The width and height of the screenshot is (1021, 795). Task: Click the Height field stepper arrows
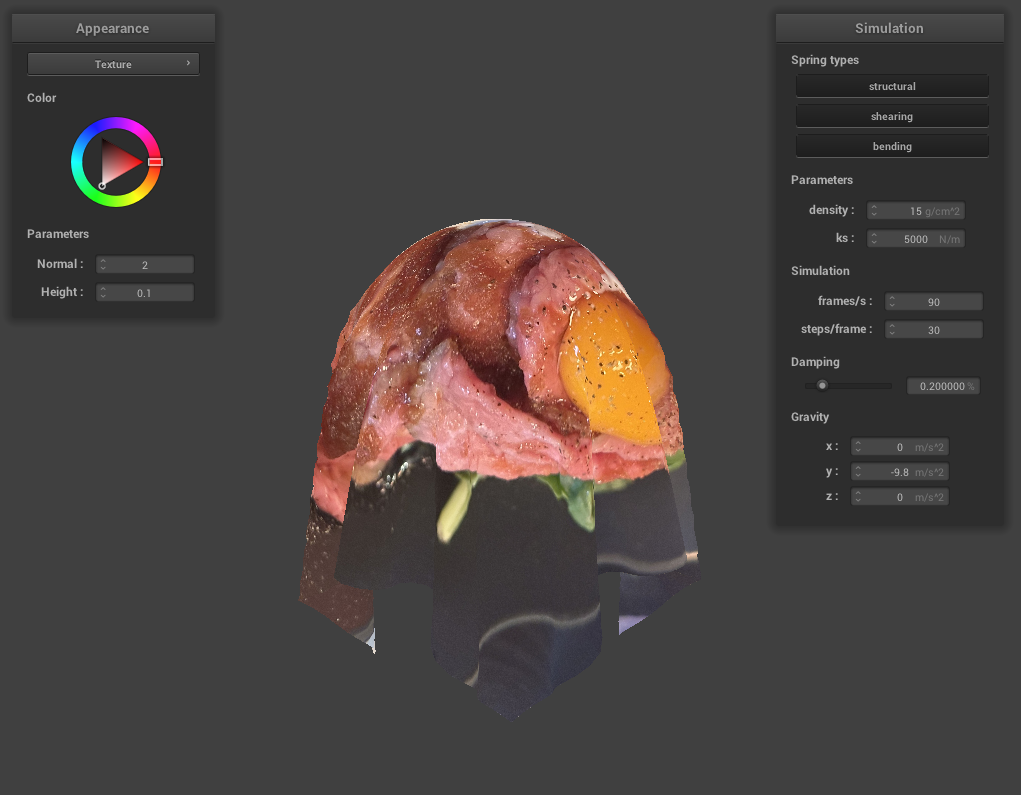point(103,292)
